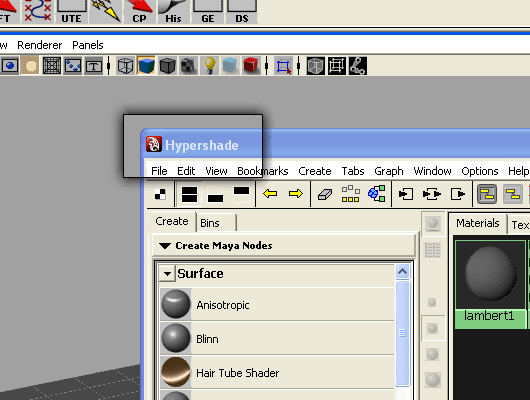Click the blue sphere camera icon
The height and width of the screenshot is (400, 530).
coord(9,66)
